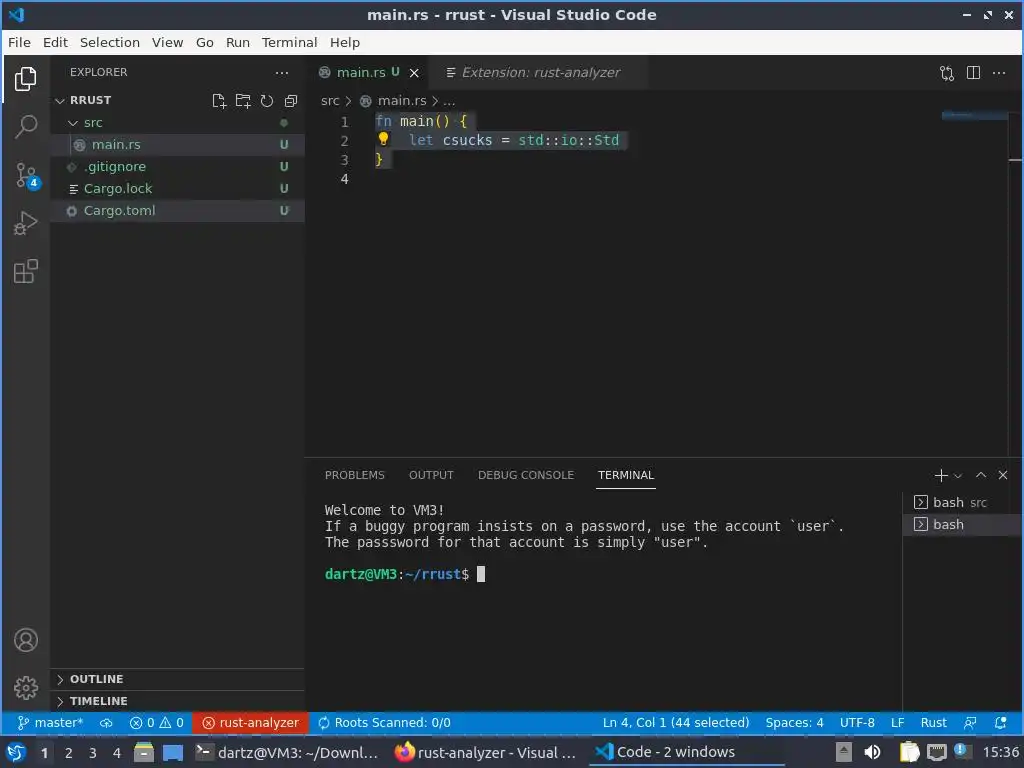Click the lightbulb code action on line 2
1024x768 pixels.
tap(383, 139)
